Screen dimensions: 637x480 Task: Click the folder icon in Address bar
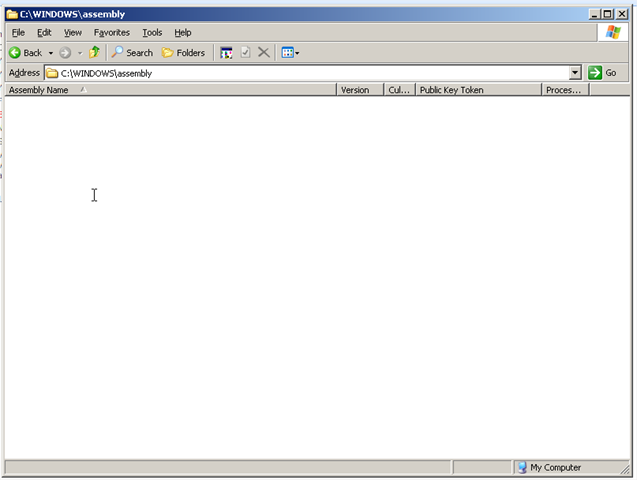tap(52, 73)
